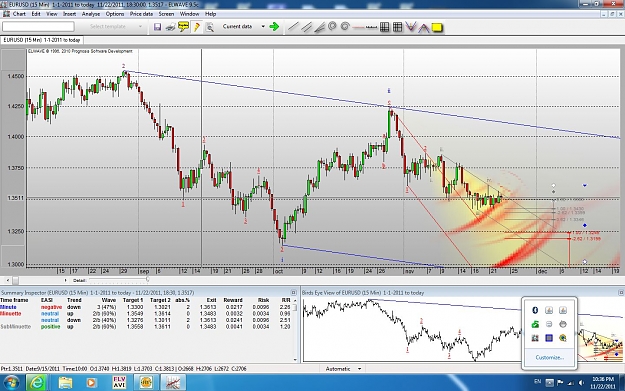Click the Target 1 column header

click(133, 300)
